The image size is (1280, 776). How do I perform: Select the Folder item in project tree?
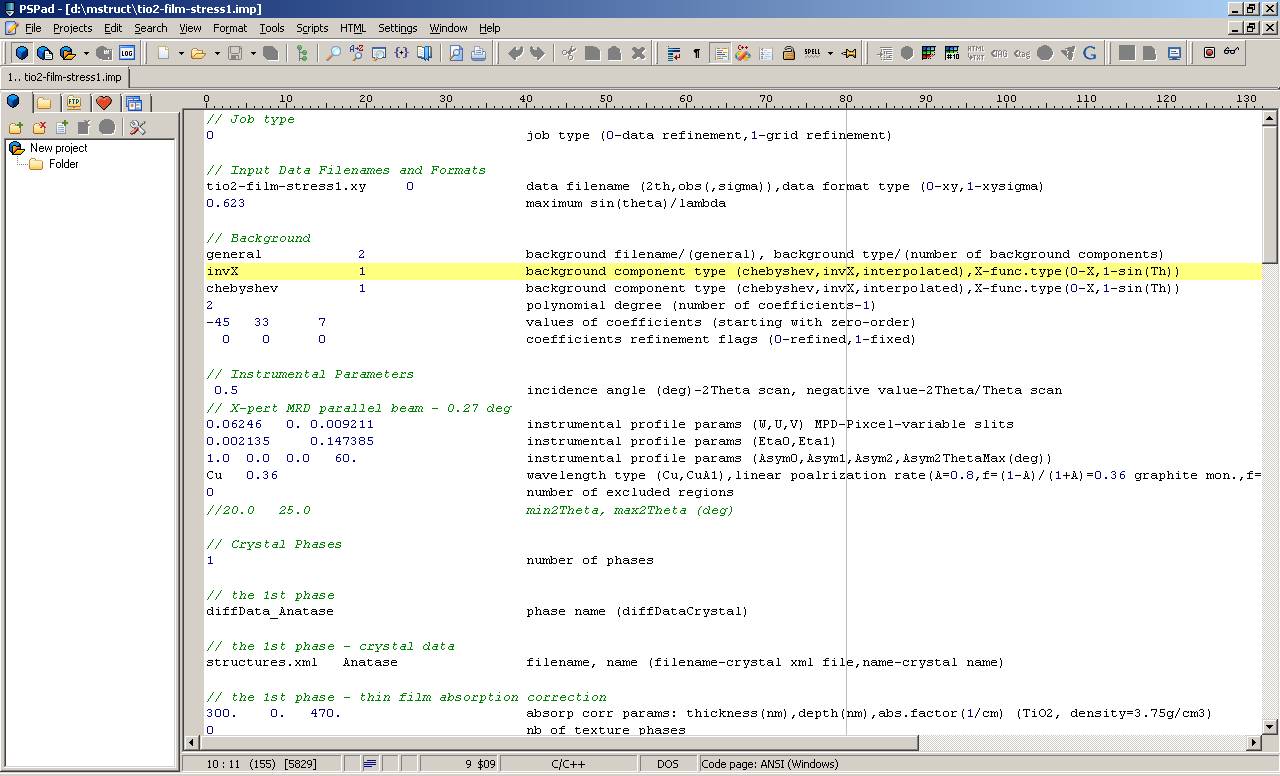63,164
